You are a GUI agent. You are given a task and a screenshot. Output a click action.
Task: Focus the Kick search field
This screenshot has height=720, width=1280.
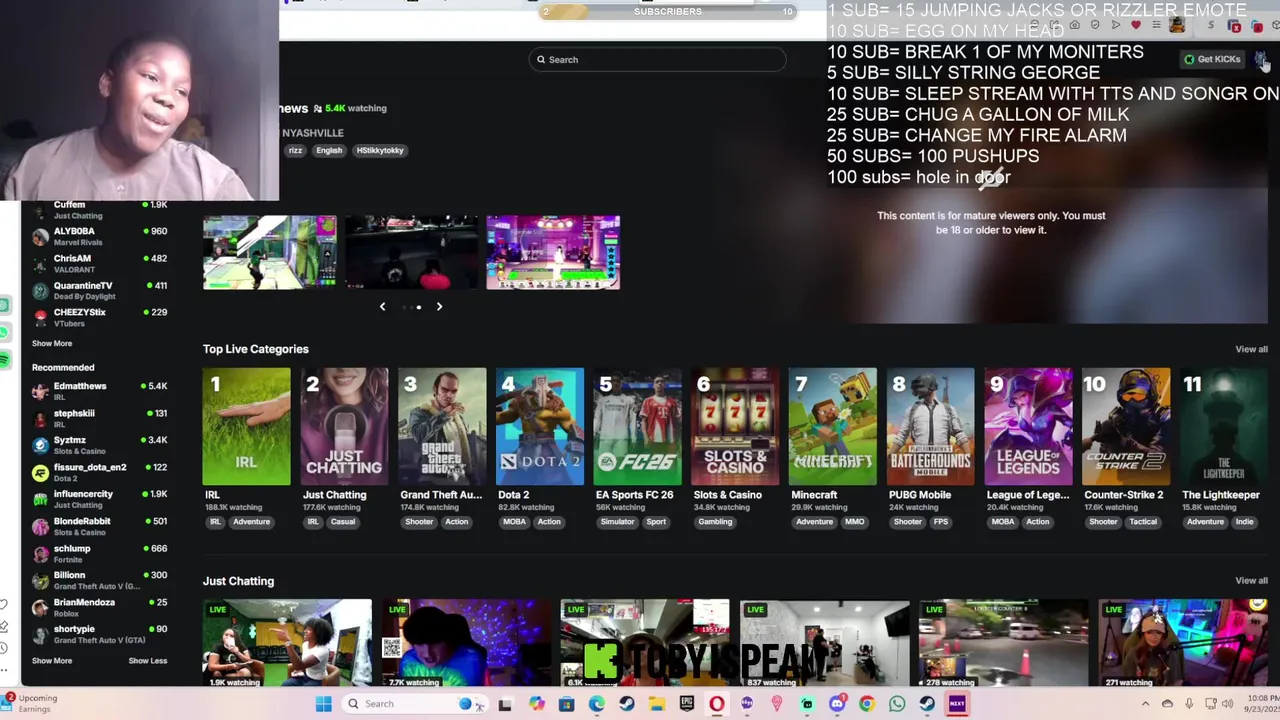coord(657,60)
